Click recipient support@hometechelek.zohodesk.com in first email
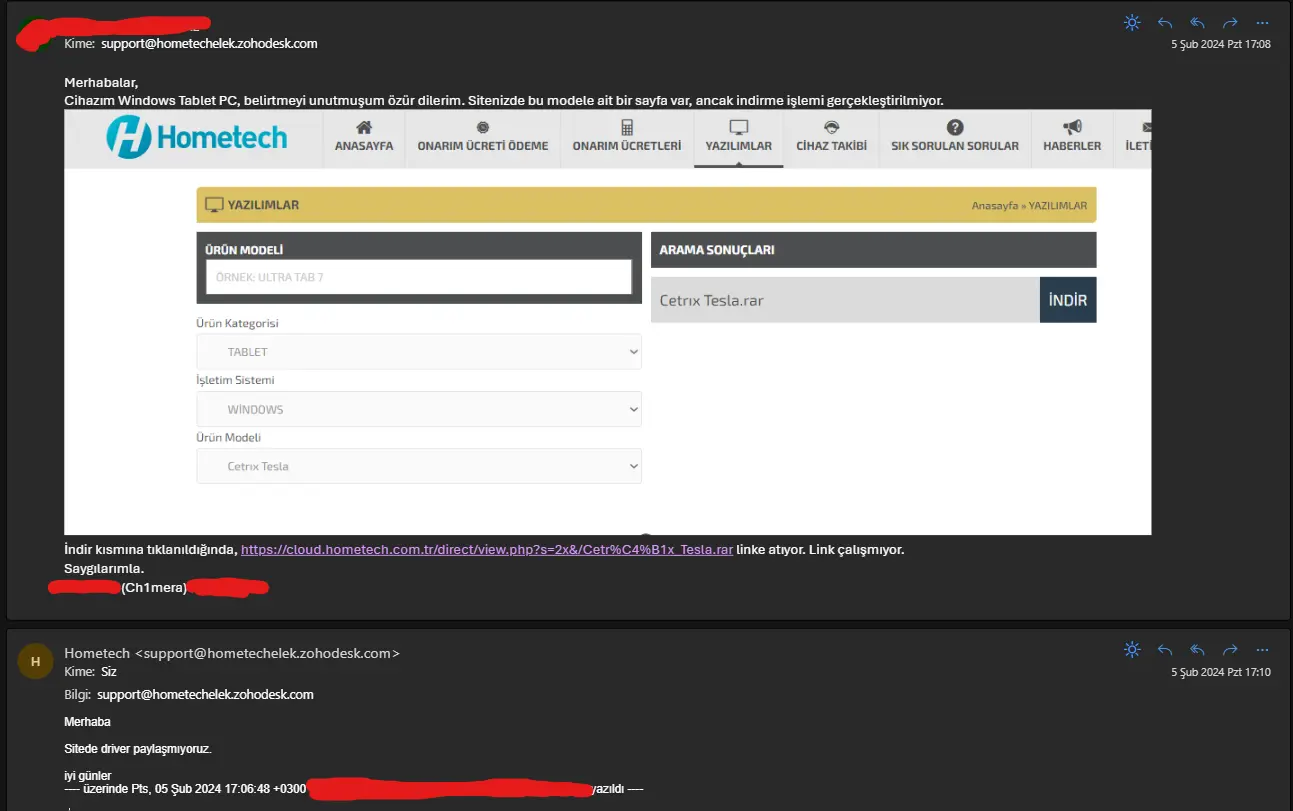This screenshot has height=811, width=1293. coord(209,44)
